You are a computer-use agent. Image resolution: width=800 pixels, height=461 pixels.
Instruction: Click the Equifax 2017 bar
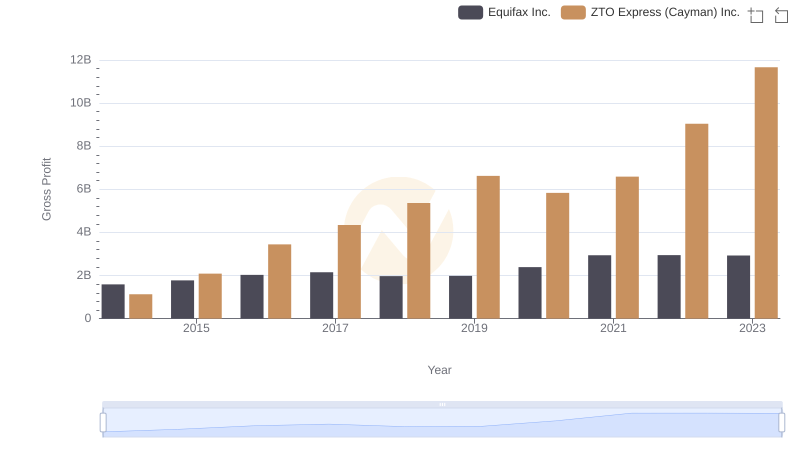click(321, 295)
